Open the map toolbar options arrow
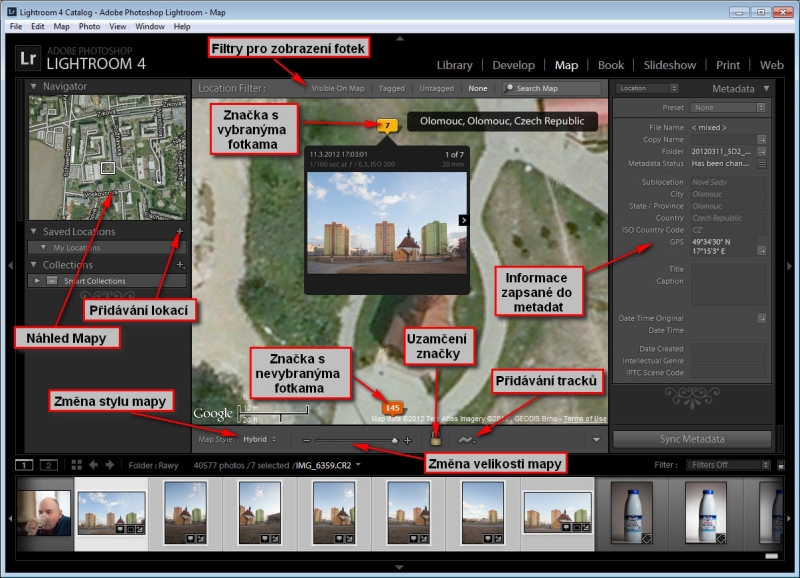Viewport: 800px width, 578px height. (x=596, y=440)
